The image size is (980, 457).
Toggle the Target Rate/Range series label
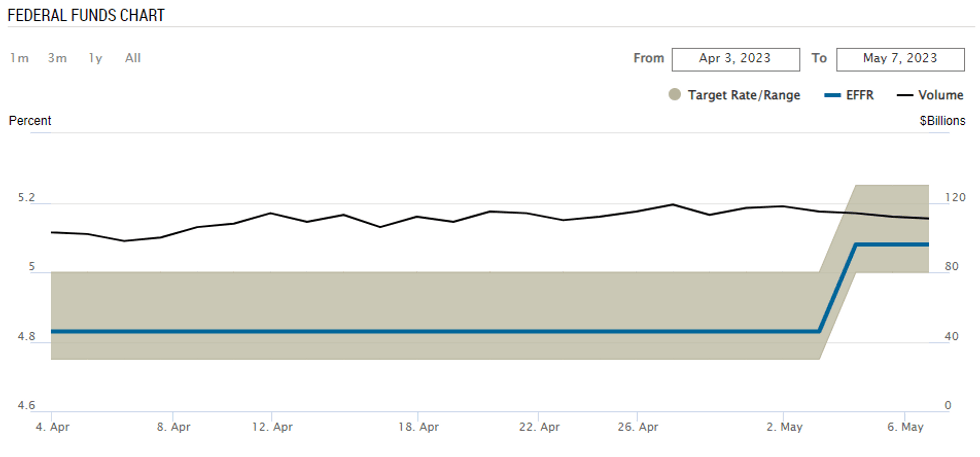[x=744, y=95]
